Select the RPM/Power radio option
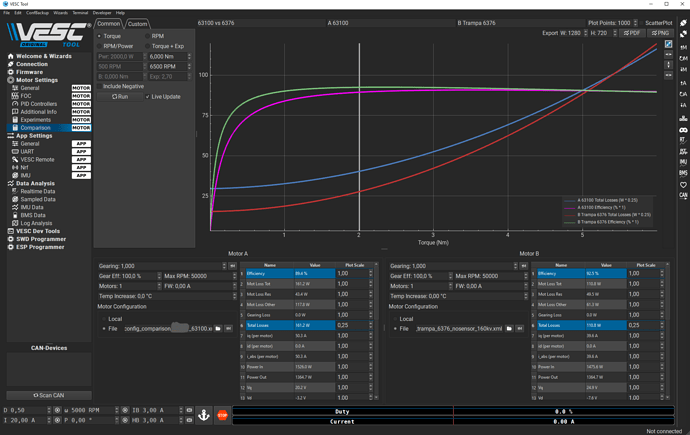Image resolution: width=690 pixels, height=435 pixels. tap(100, 46)
